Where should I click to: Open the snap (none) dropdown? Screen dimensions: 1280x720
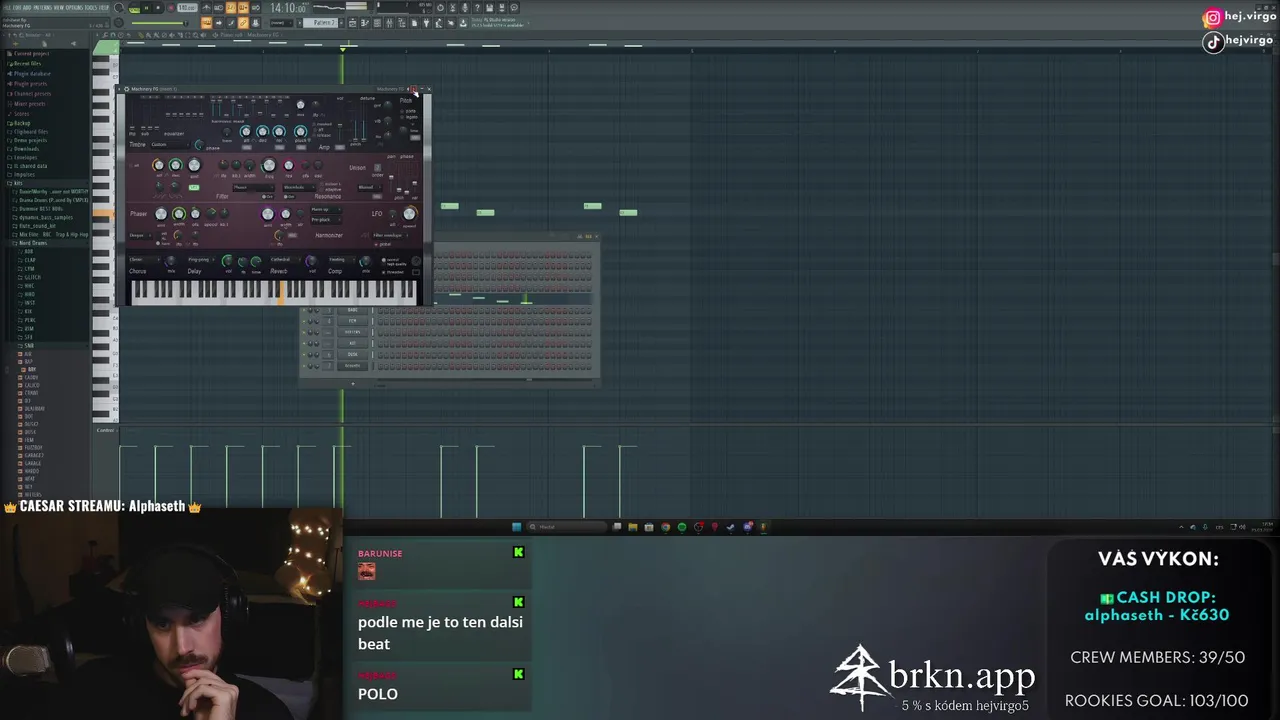(280, 22)
